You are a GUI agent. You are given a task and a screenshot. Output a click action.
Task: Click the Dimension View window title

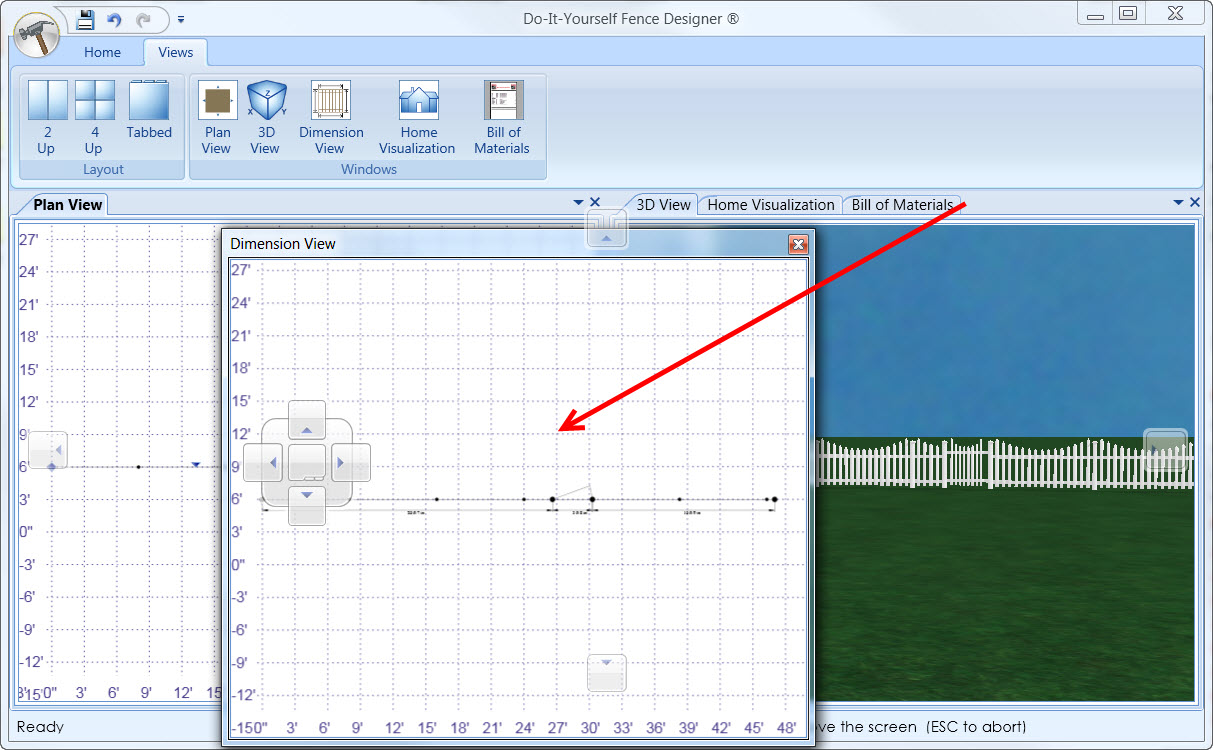click(x=283, y=243)
